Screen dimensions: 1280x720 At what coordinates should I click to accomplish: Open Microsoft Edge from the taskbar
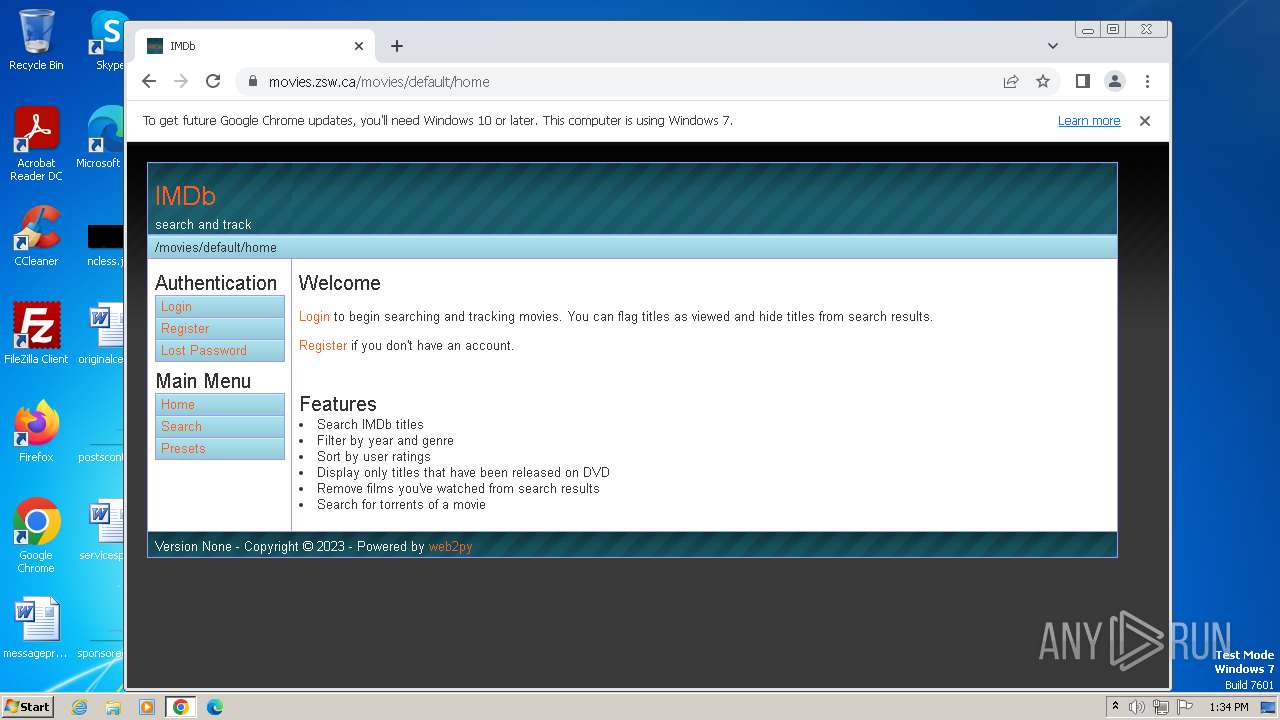click(214, 707)
